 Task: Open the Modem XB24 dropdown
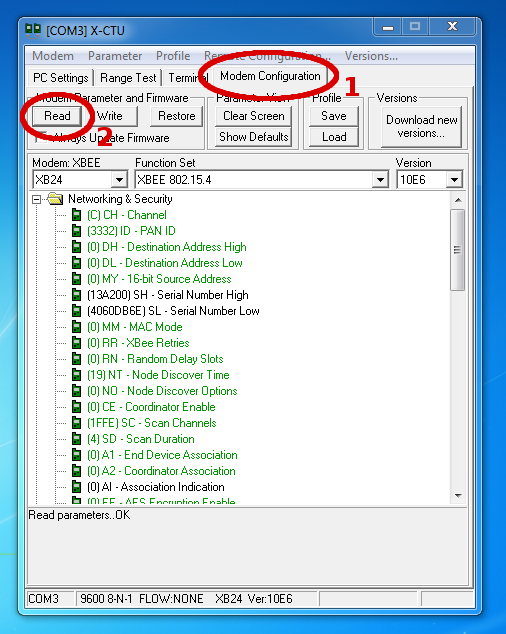click(120, 180)
